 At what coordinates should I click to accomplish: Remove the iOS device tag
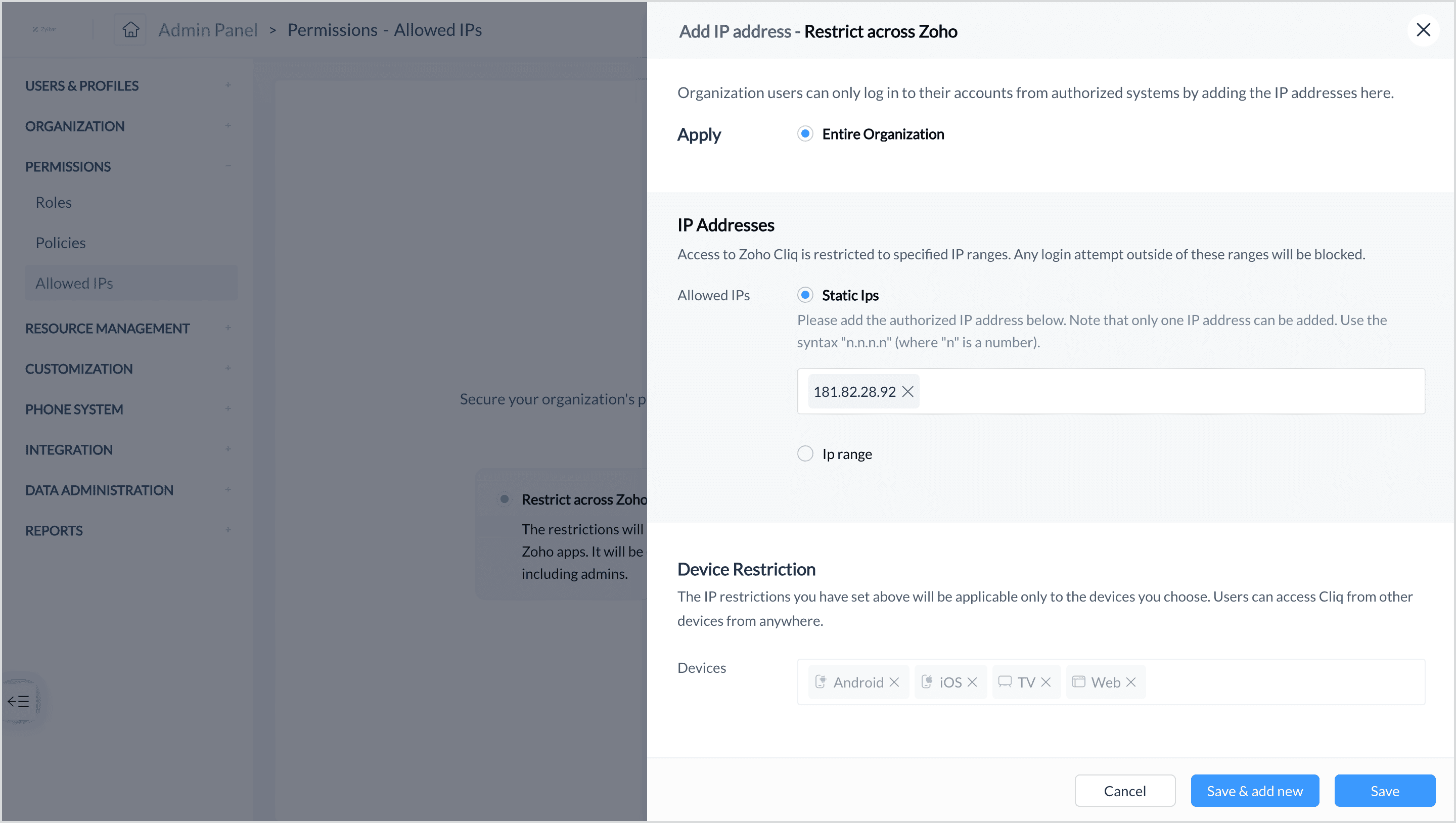click(972, 682)
